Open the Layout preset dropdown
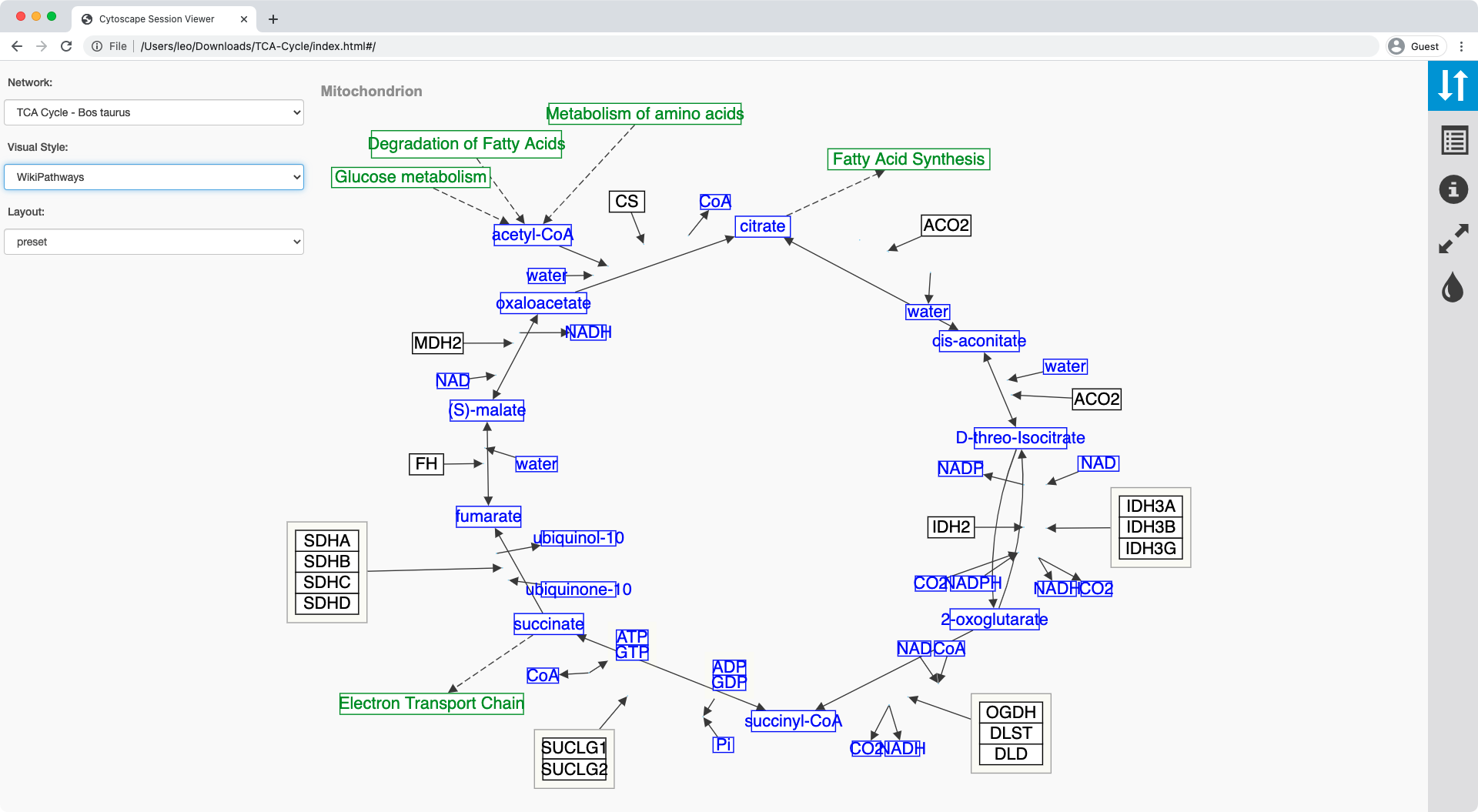 (x=154, y=242)
